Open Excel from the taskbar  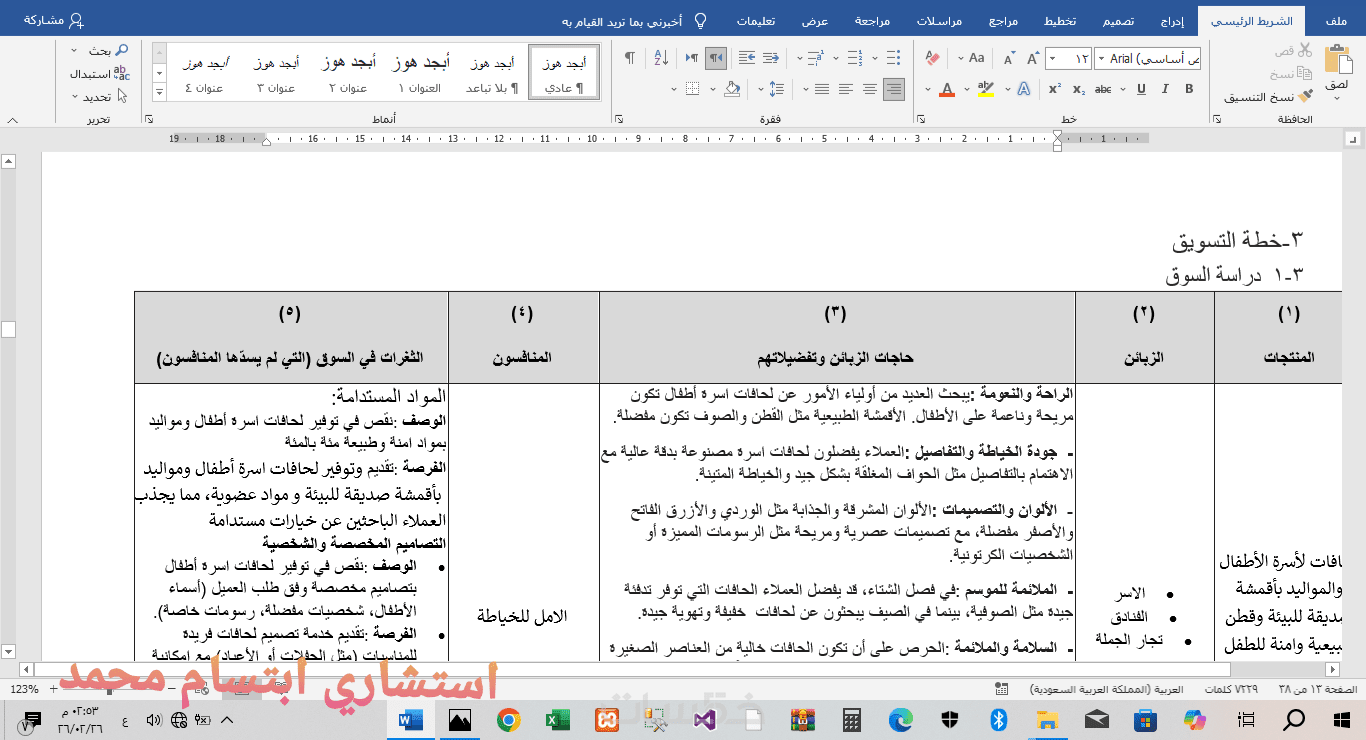[x=557, y=719]
